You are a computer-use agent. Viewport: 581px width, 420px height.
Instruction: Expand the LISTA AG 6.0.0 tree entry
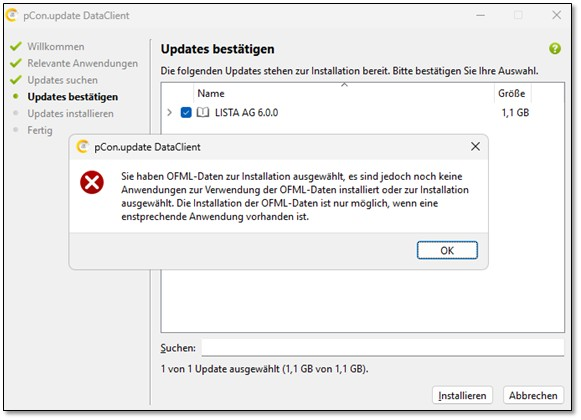pos(170,112)
